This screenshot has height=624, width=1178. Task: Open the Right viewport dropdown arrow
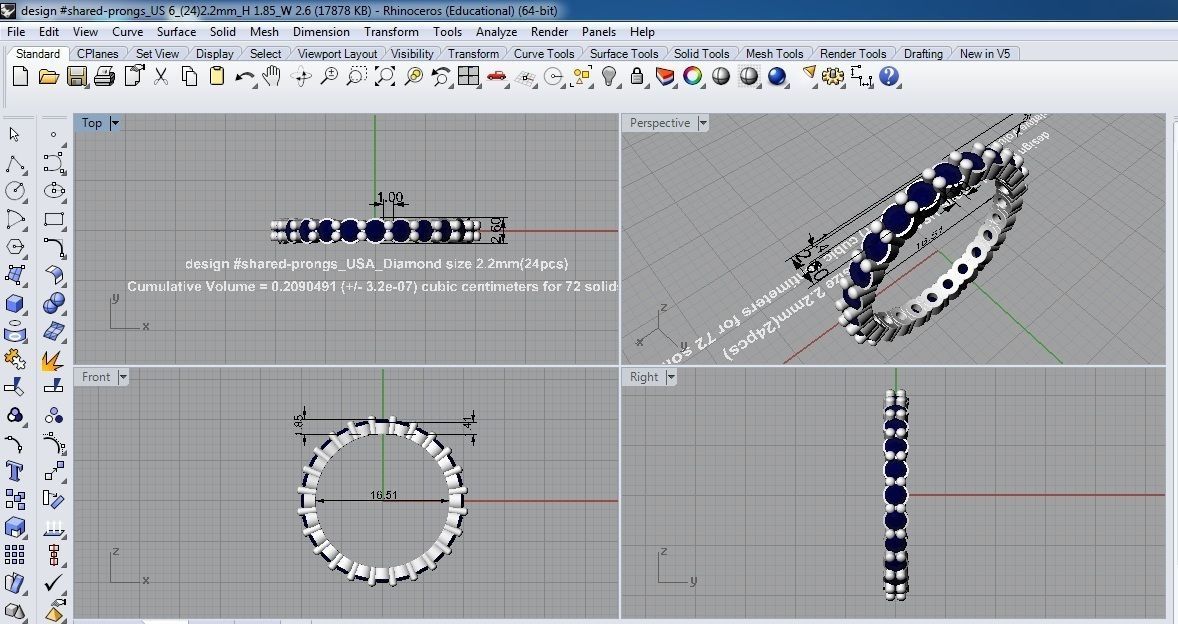click(671, 377)
